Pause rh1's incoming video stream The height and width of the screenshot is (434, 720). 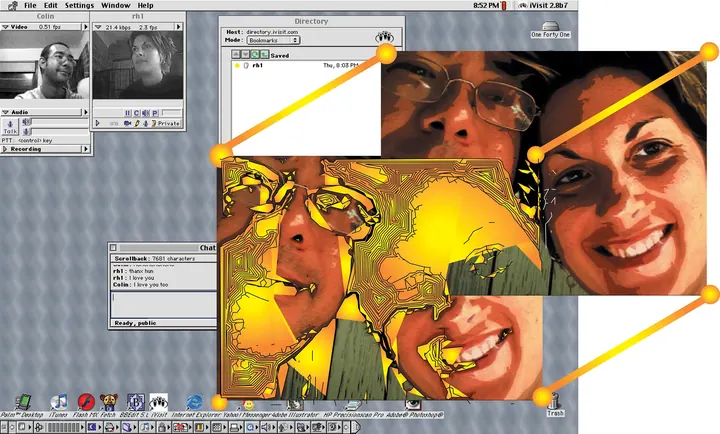(128, 113)
